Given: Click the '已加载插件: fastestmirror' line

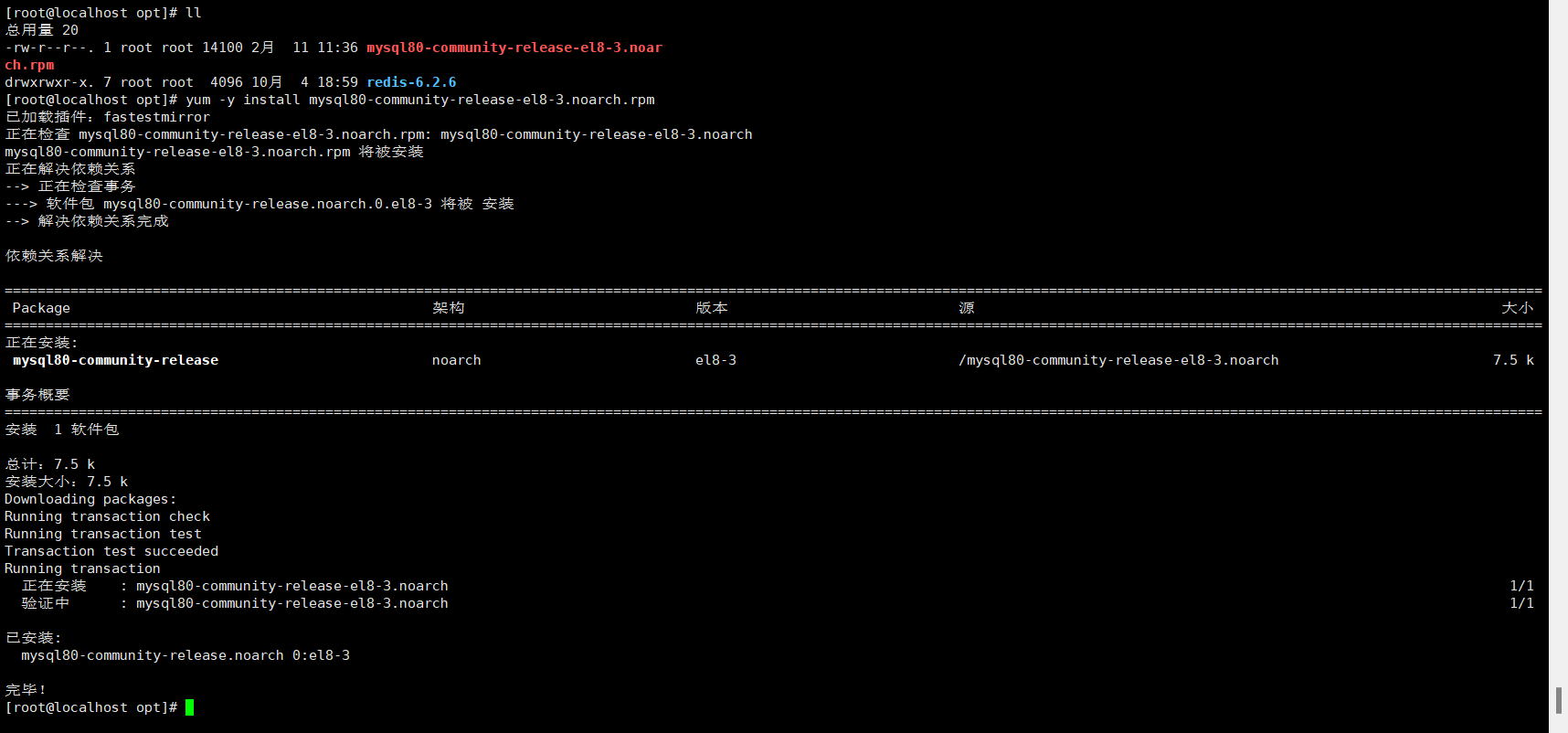Looking at the screenshot, I should point(107,117).
